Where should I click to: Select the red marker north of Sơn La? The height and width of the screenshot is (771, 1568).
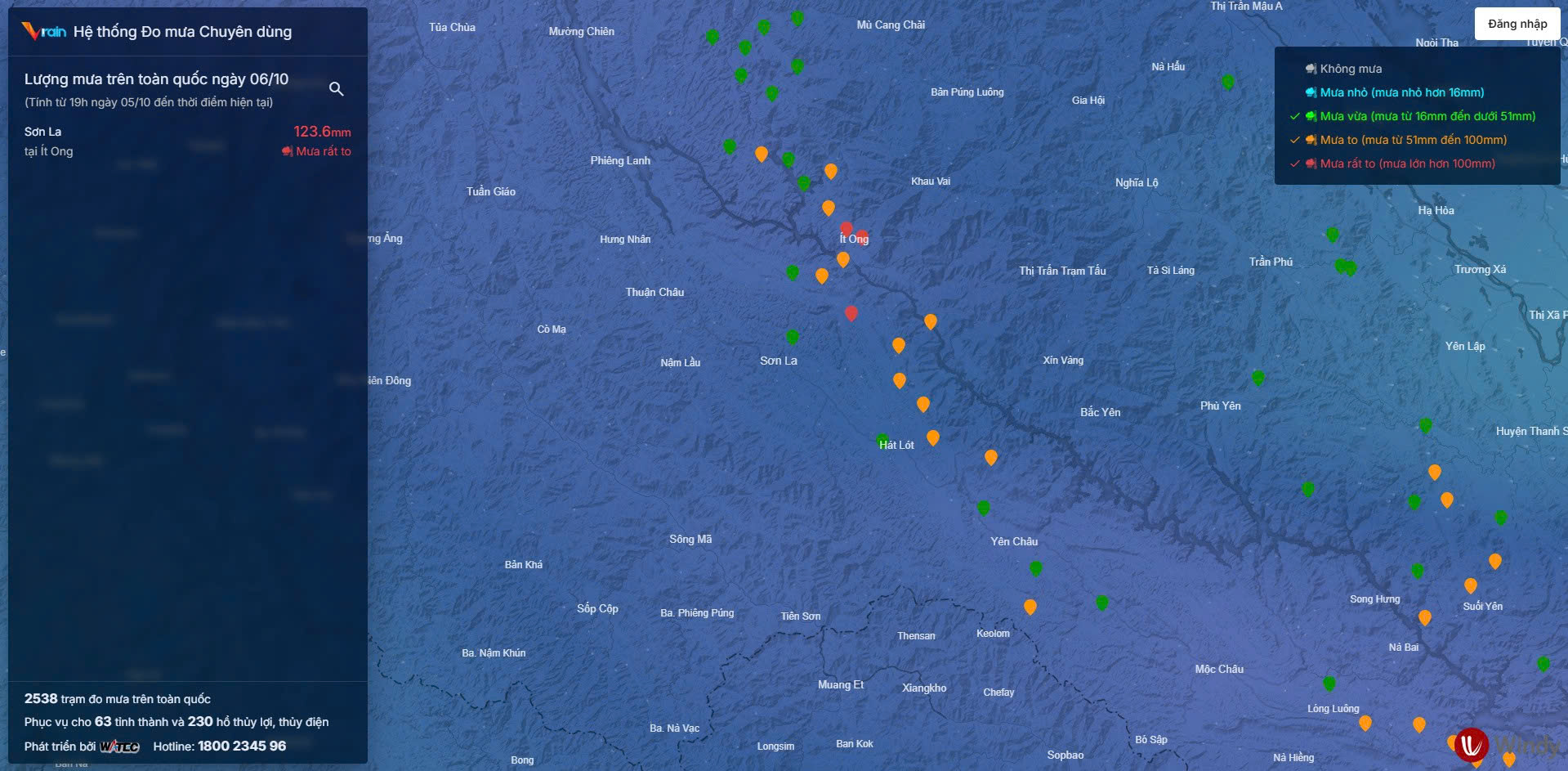[x=851, y=313]
